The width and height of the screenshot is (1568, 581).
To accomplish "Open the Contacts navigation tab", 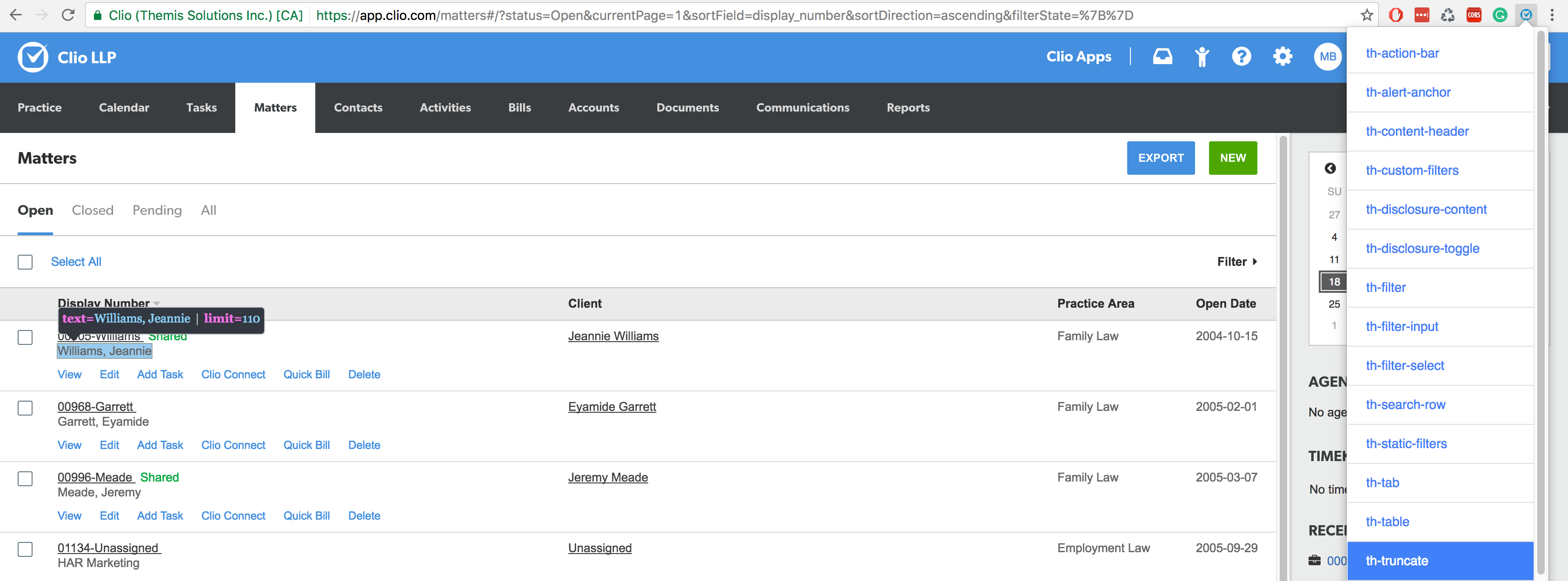I will (x=358, y=108).
